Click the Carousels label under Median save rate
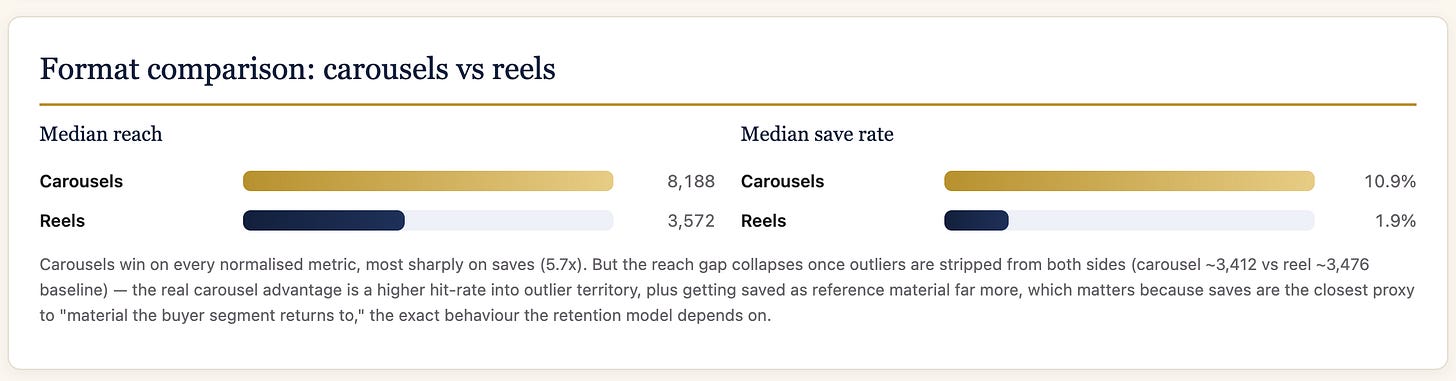Viewport: 1456px width, 381px height. click(782, 181)
